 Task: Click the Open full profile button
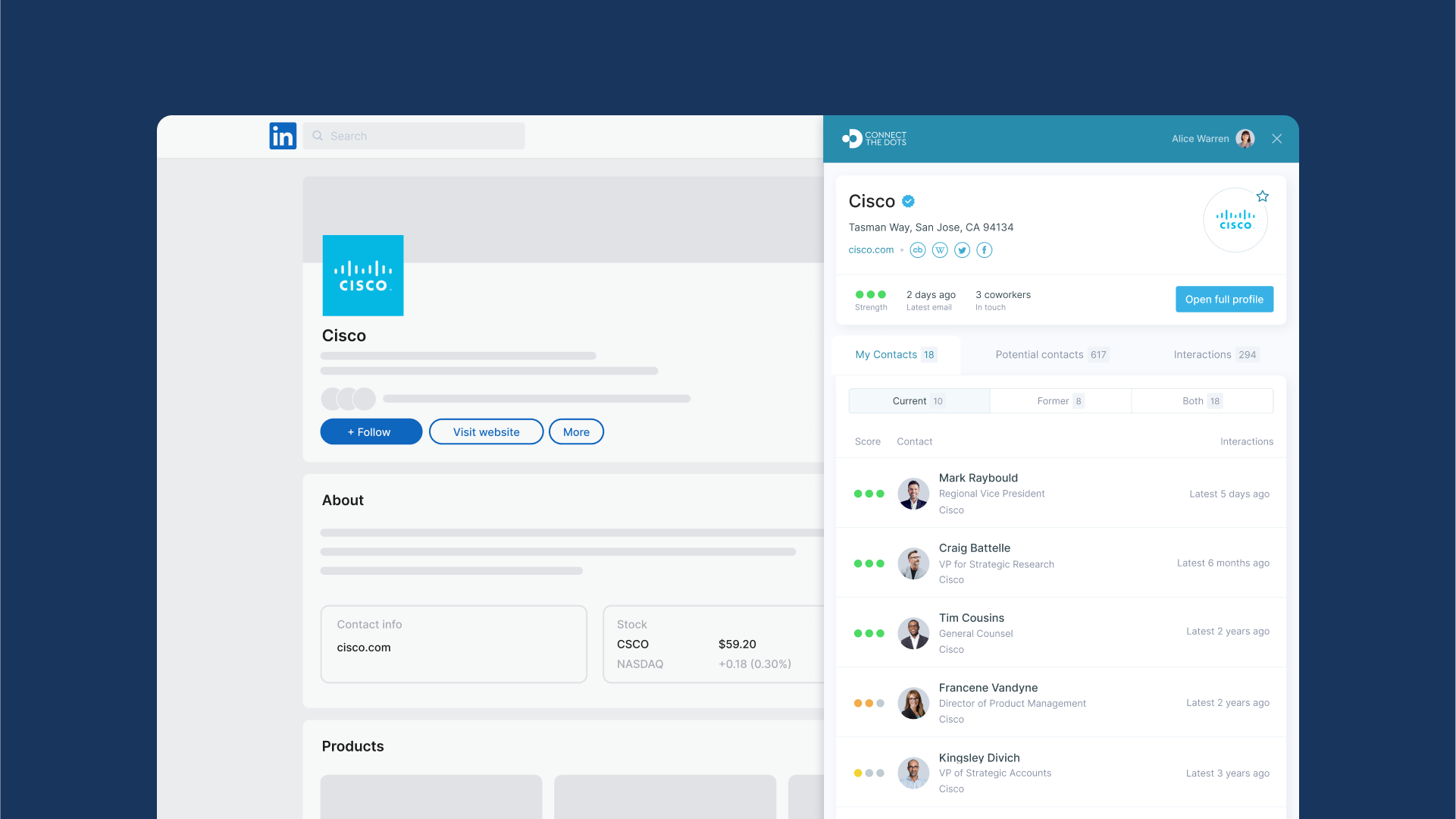(1224, 300)
